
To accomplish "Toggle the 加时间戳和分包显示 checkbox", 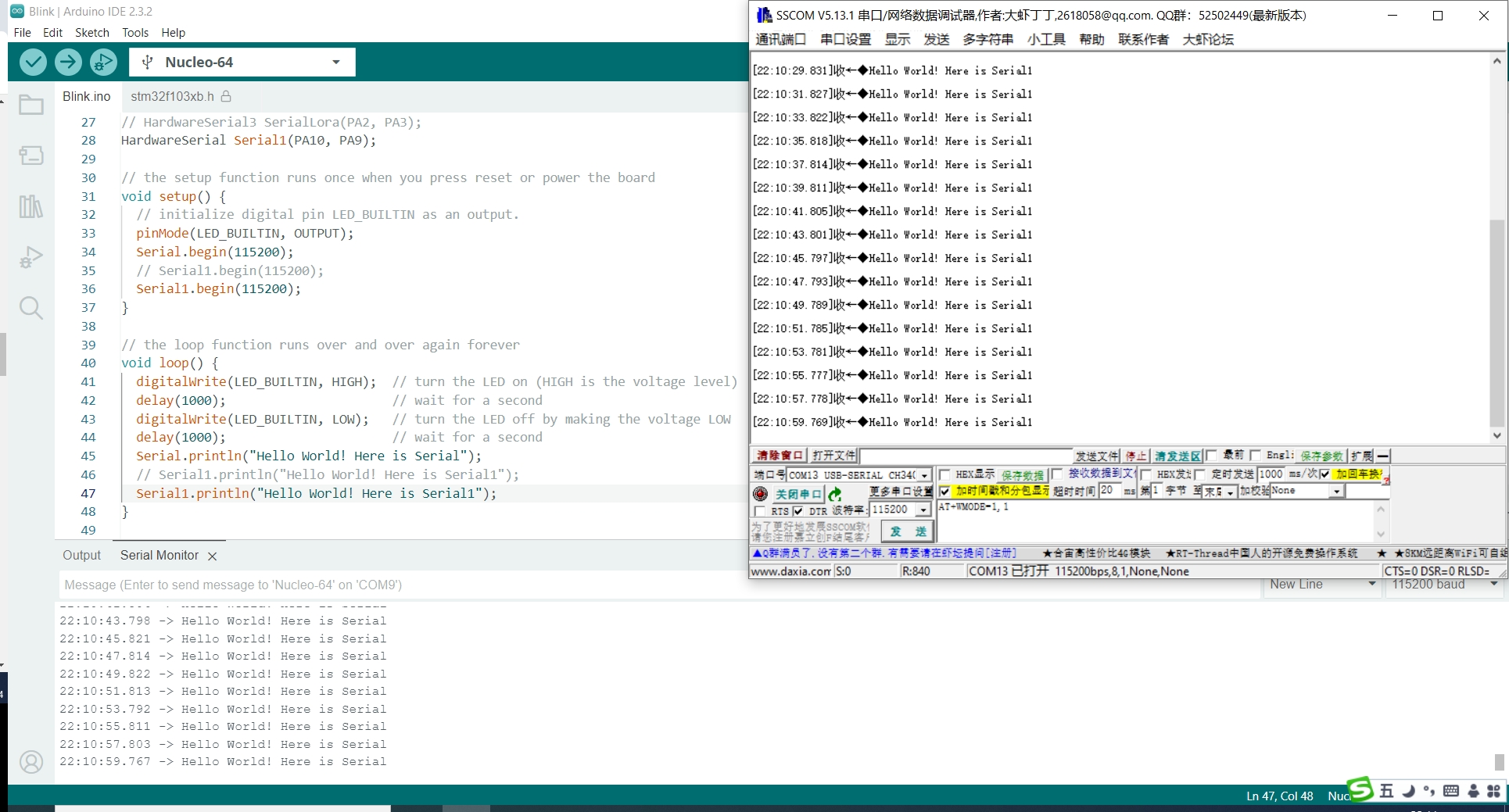I will tap(944, 491).
